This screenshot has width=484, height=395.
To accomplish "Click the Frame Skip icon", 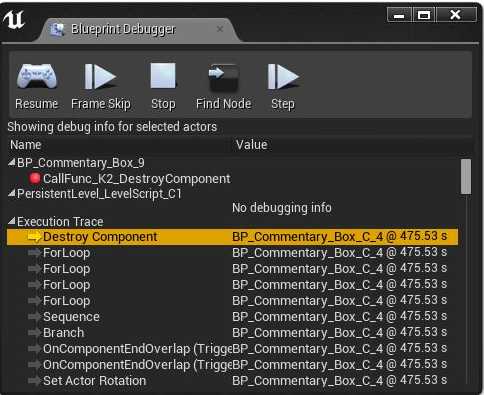I will point(100,77).
